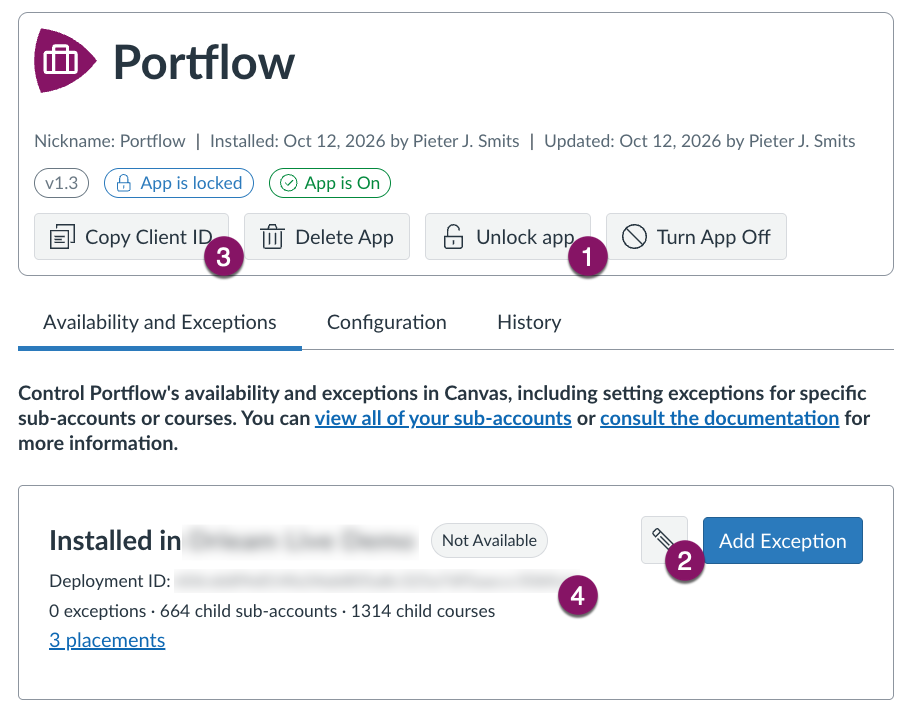
Task: Click the Delete App button
Action: (327, 237)
